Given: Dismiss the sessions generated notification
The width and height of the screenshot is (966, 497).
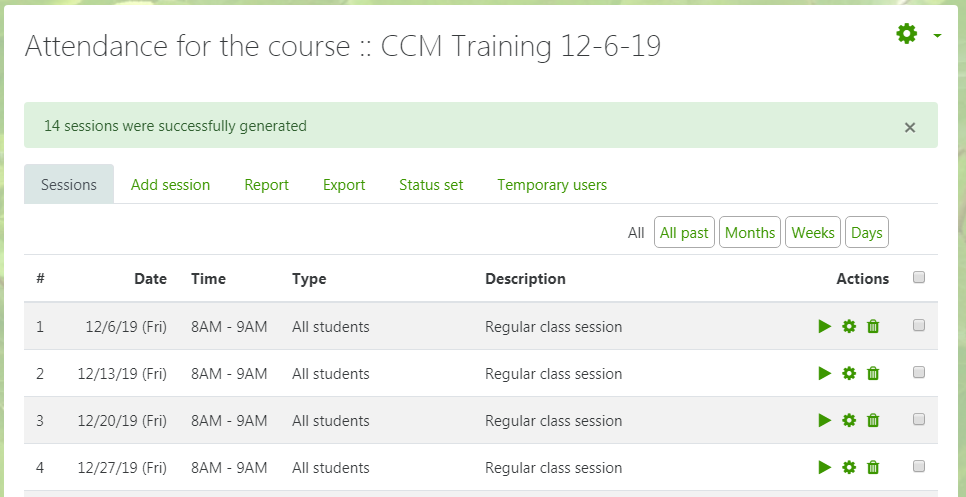Looking at the screenshot, I should [x=910, y=127].
